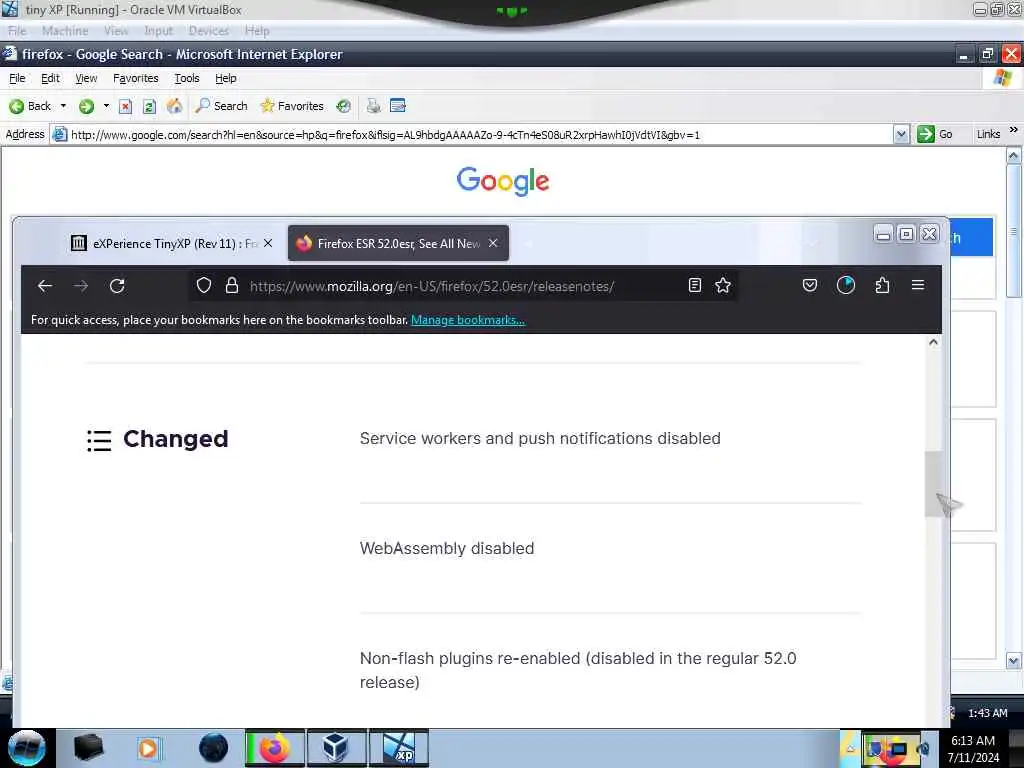The height and width of the screenshot is (768, 1024).
Task: Open VirtualBox cube icon in taskbar
Action: 336,748
